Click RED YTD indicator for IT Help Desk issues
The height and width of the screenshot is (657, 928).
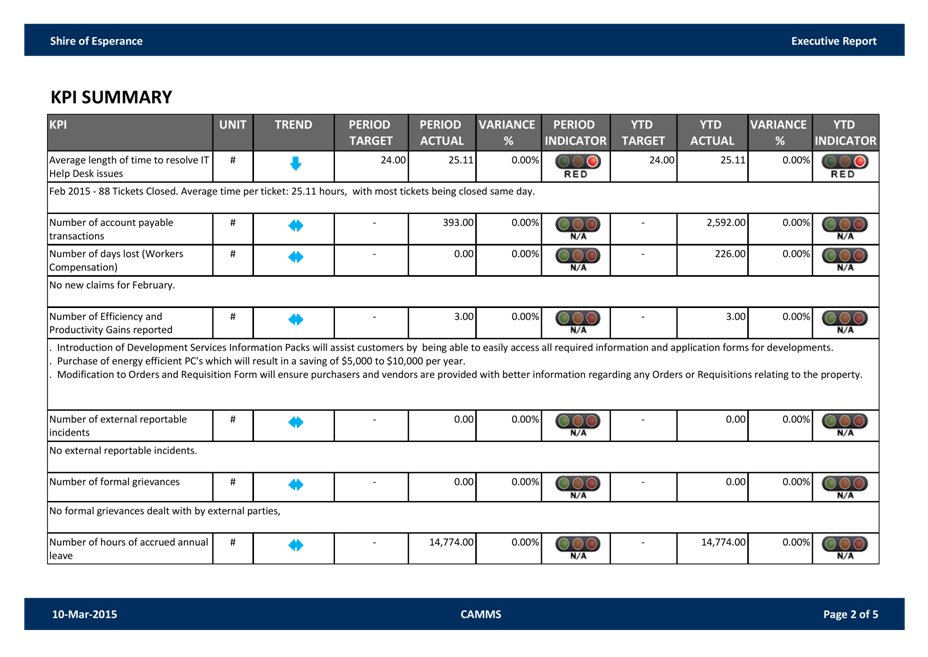coord(845,165)
